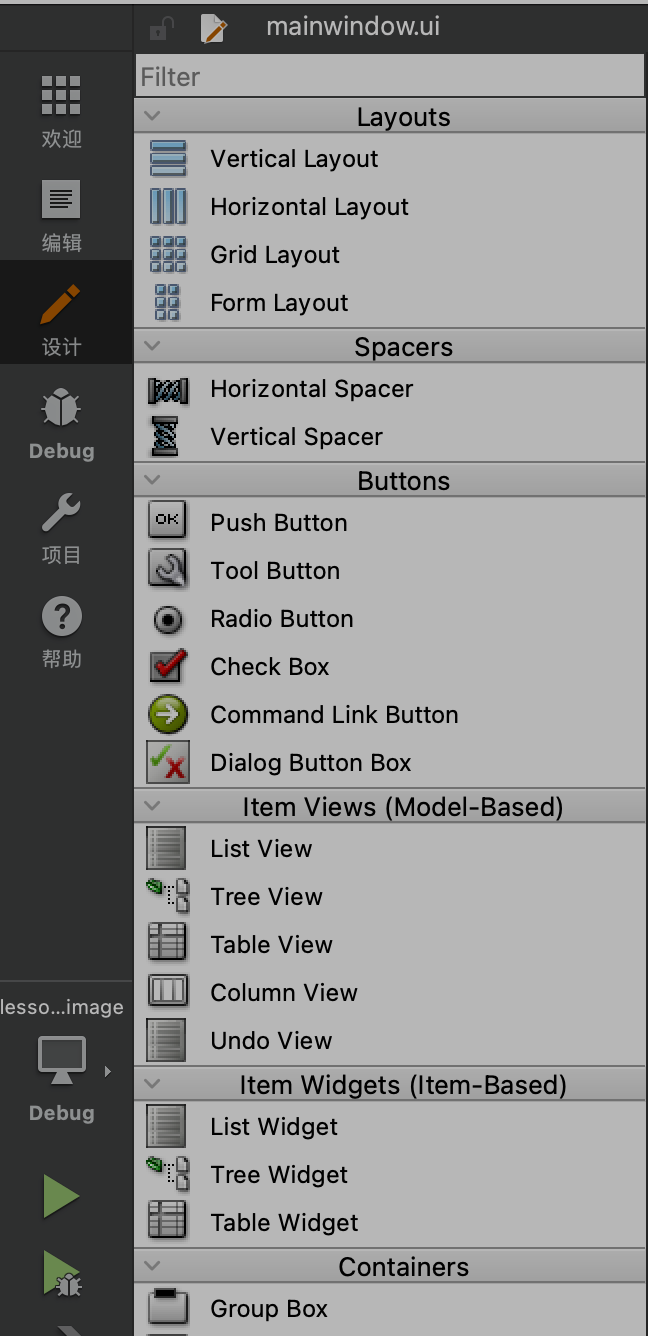Collapse the Layouts section
The height and width of the screenshot is (1336, 648).
152,116
